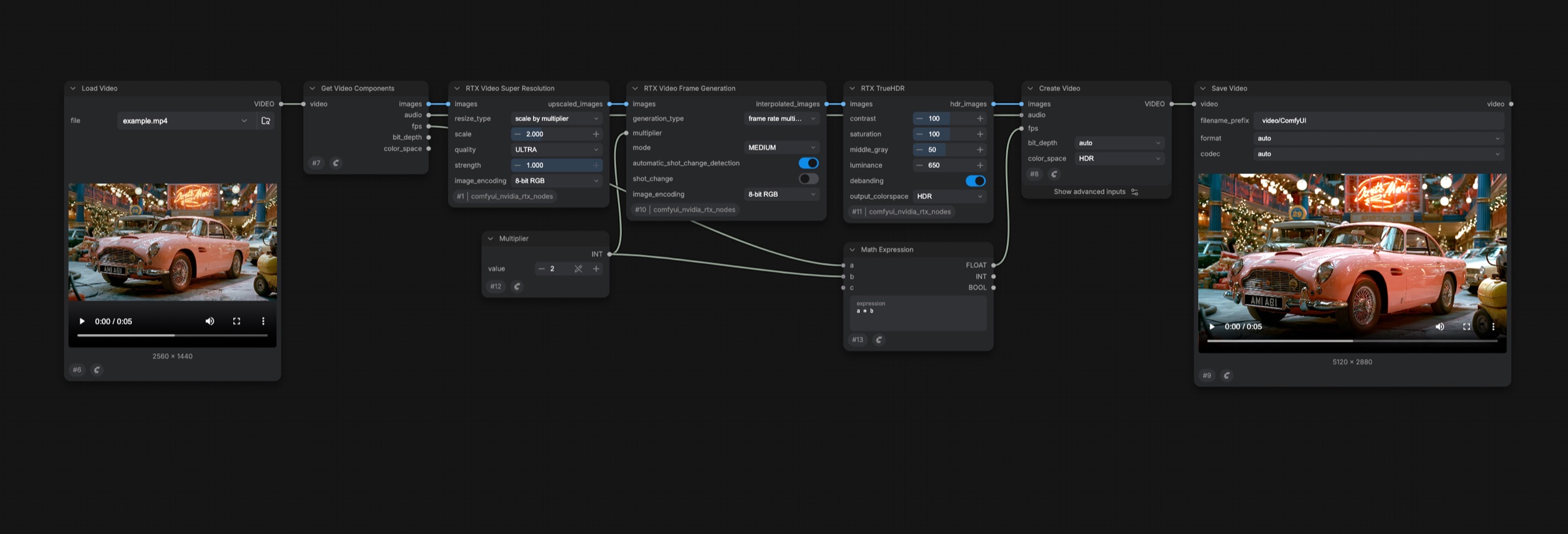
Task: Collapse the Get Video Components node
Action: click(312, 88)
